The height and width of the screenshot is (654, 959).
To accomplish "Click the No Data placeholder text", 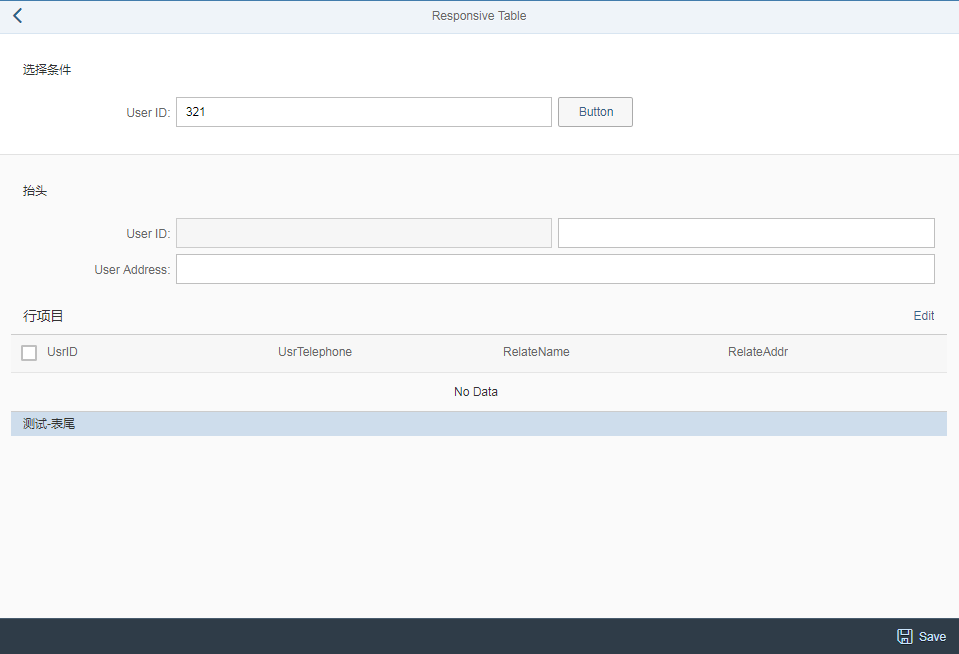I will (x=476, y=392).
